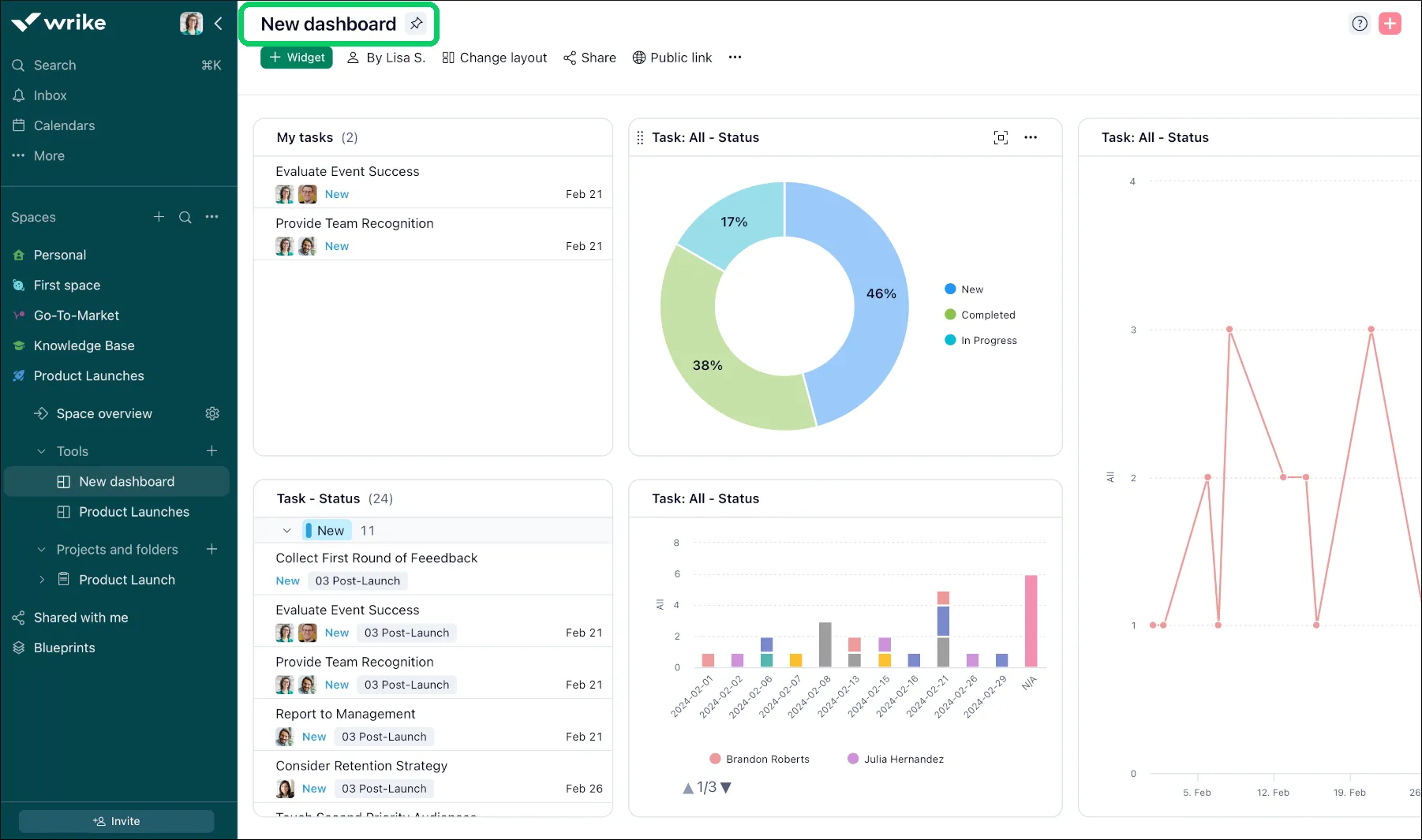Collapse the New group in Task - Status widget
The height and width of the screenshot is (840, 1422).
pyautogui.click(x=286, y=530)
